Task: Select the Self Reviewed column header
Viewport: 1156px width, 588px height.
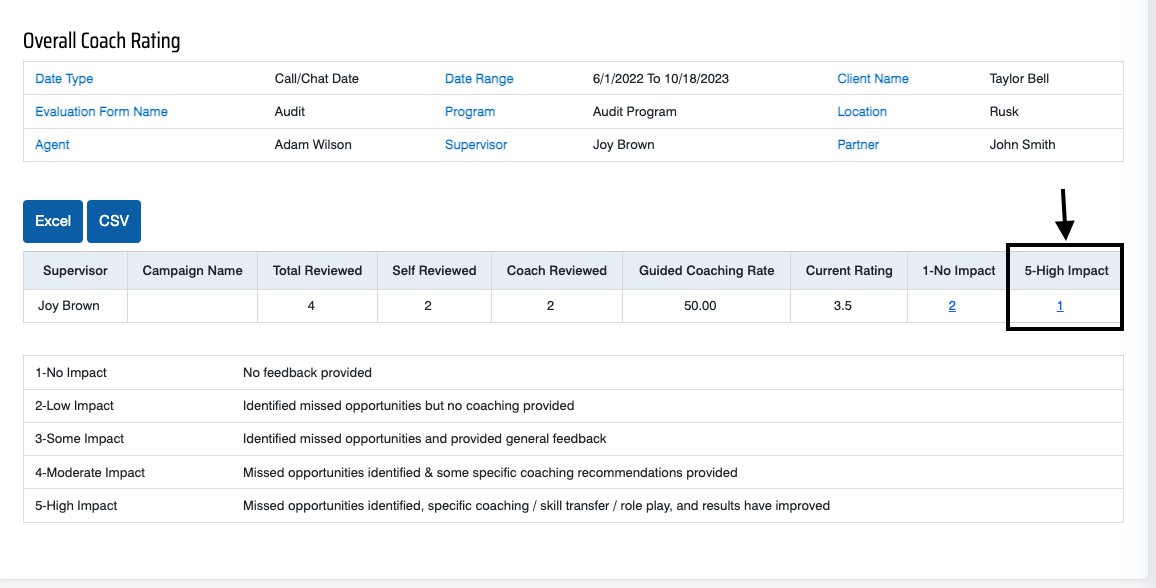Action: click(x=434, y=270)
